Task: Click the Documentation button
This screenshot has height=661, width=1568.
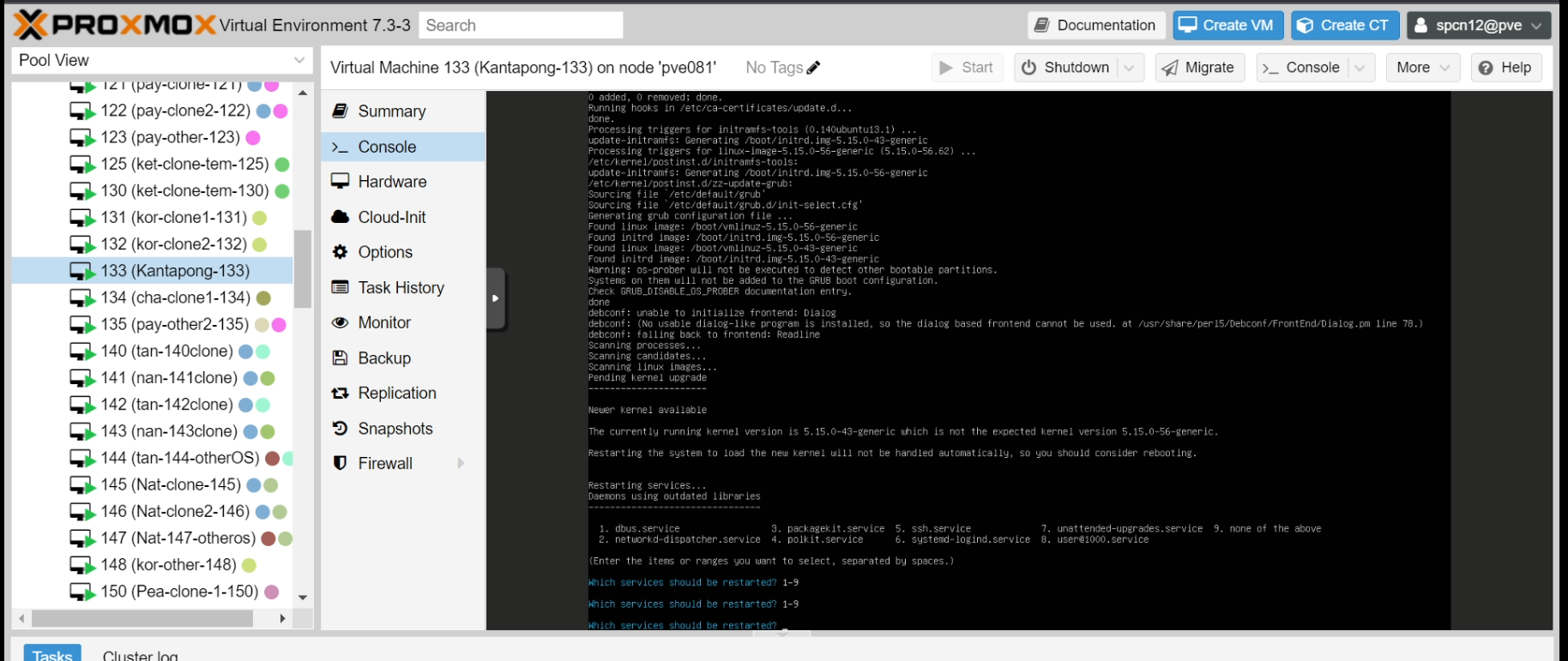Action: click(x=1096, y=25)
